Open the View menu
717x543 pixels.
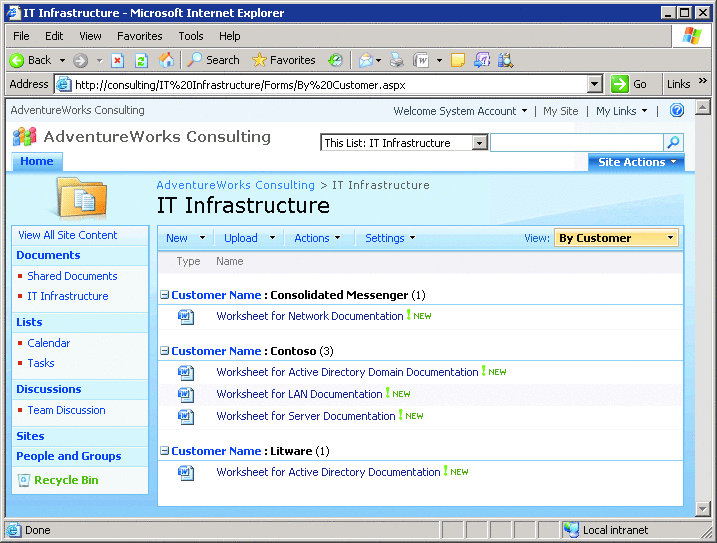90,36
